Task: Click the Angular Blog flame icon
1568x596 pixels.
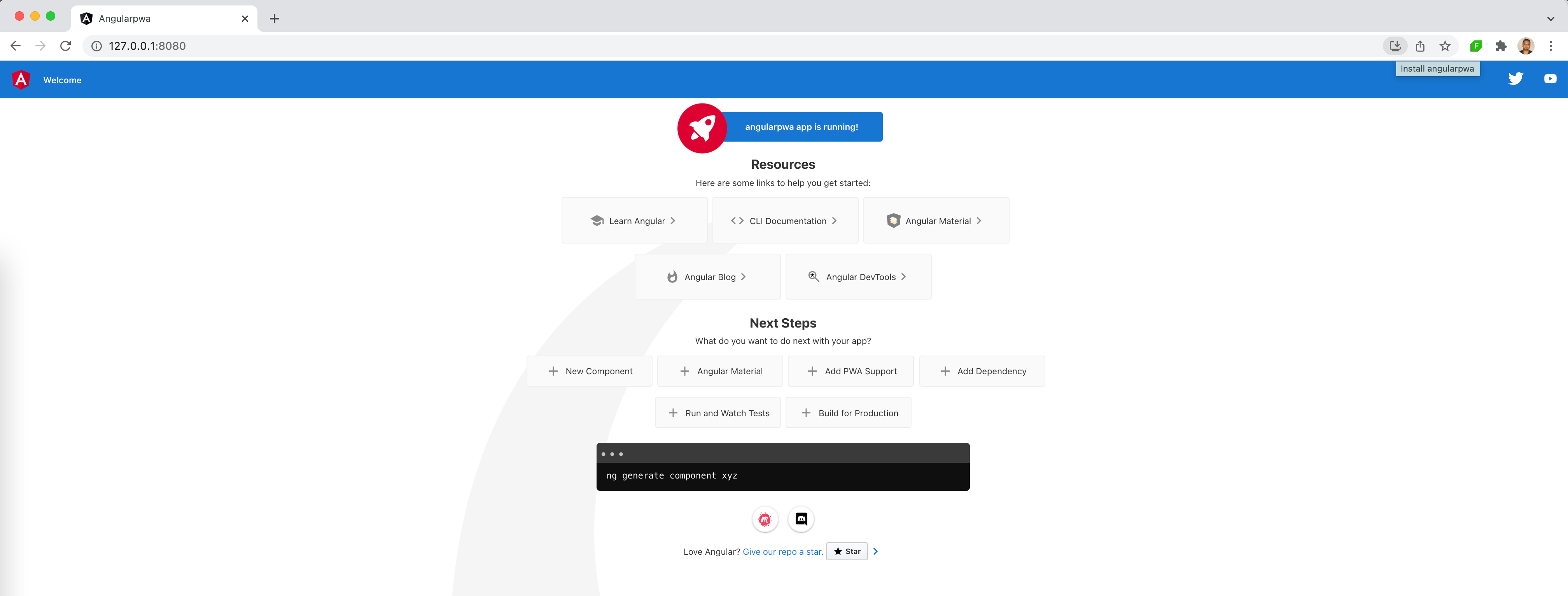Action: point(672,276)
